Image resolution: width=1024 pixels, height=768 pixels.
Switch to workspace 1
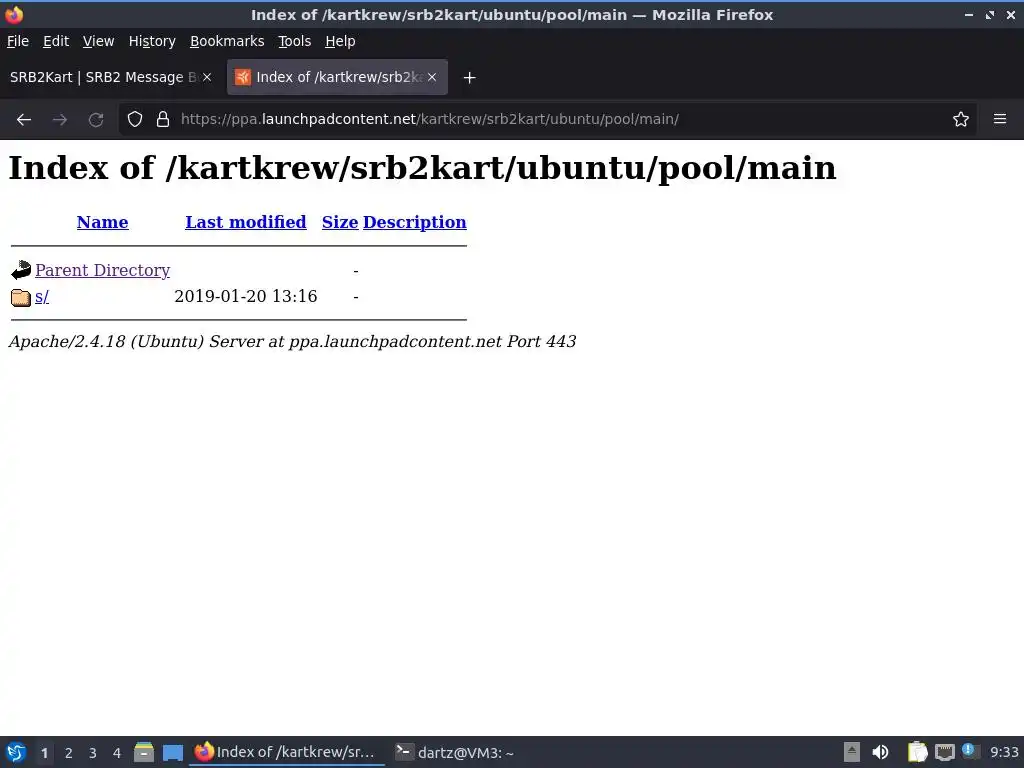point(44,753)
